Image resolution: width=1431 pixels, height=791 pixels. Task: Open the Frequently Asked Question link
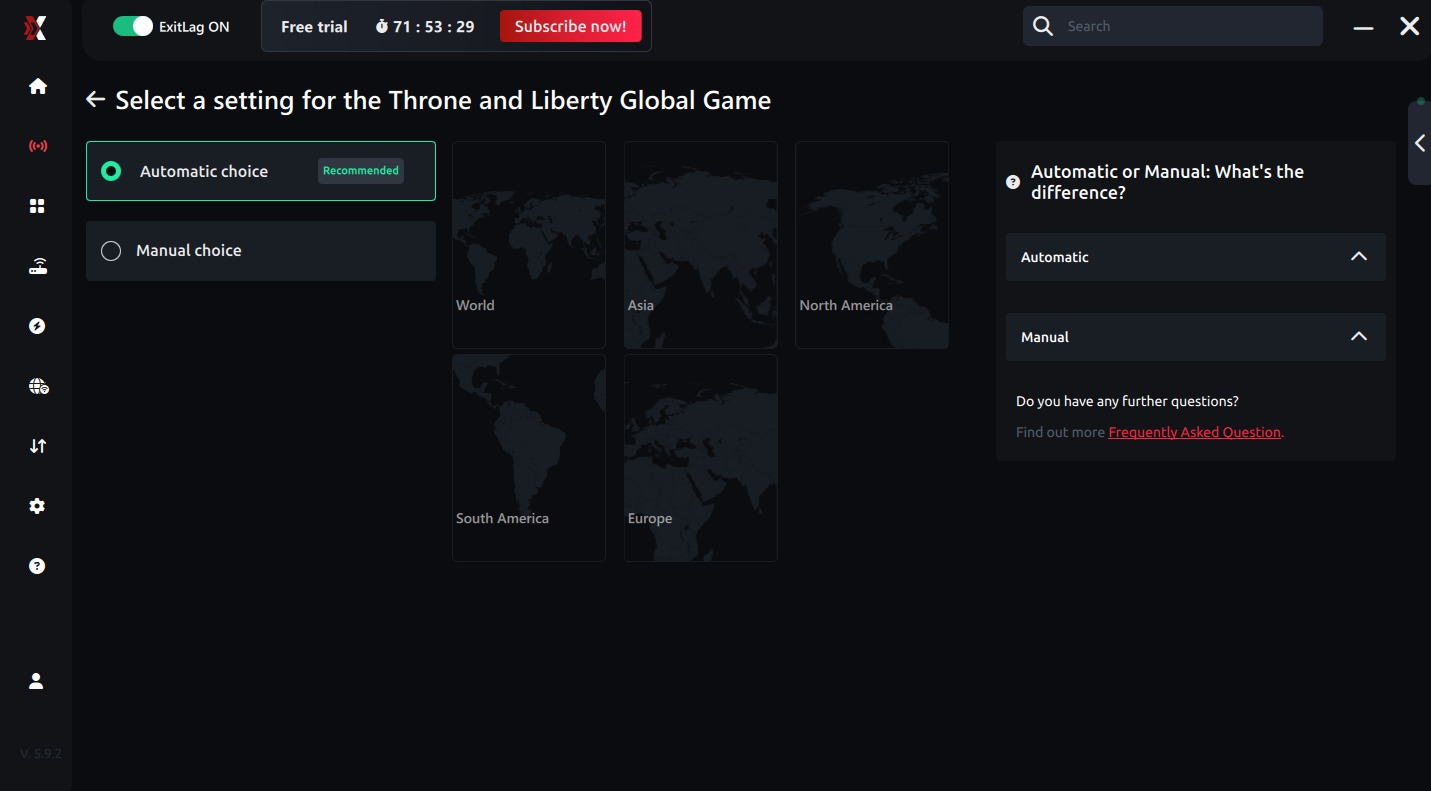(1195, 432)
